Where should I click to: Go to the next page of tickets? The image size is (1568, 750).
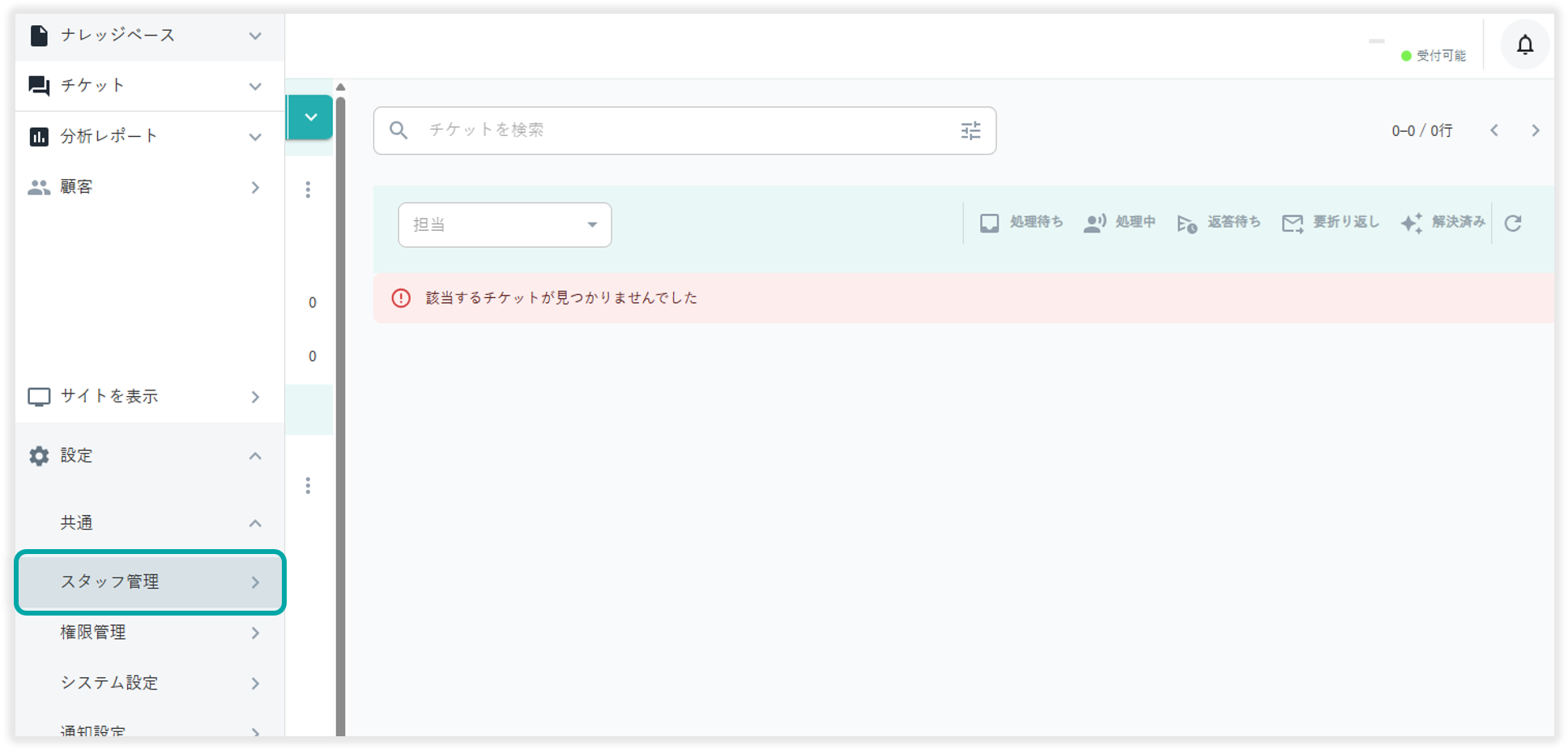[x=1535, y=130]
